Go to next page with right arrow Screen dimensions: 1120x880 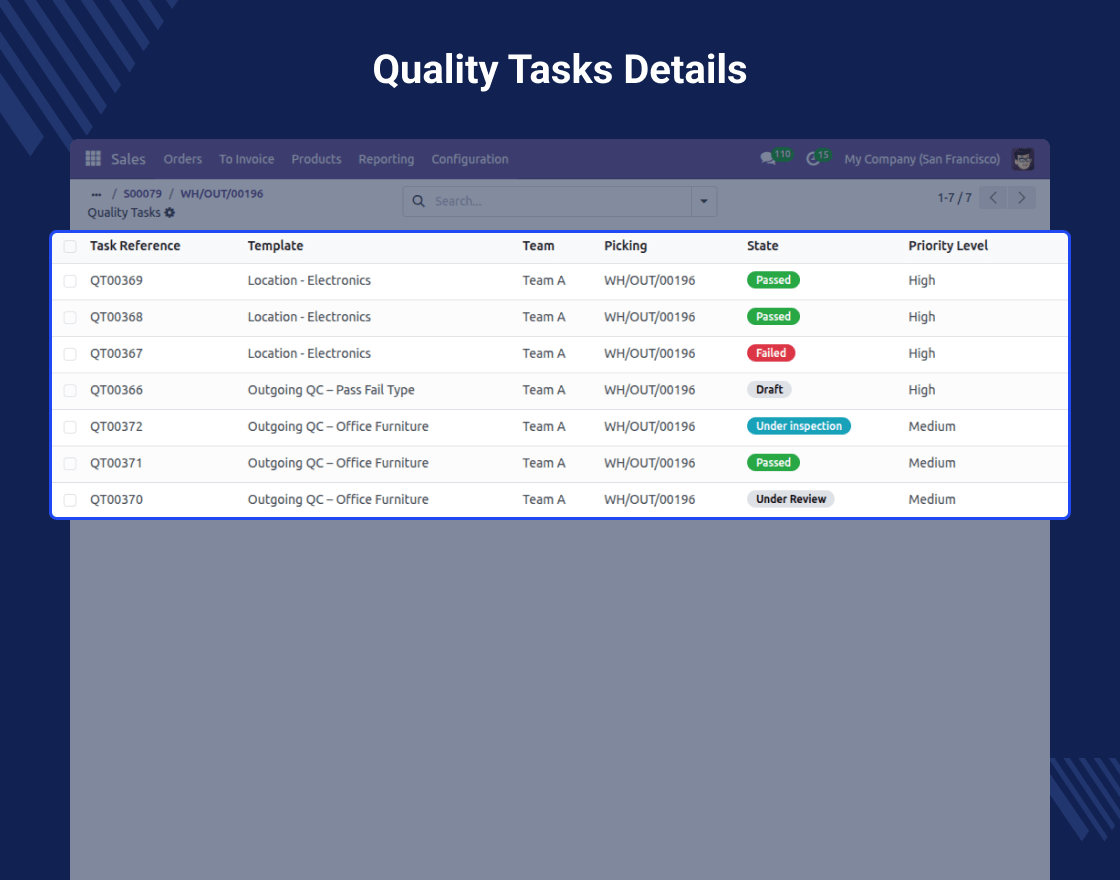[1021, 198]
